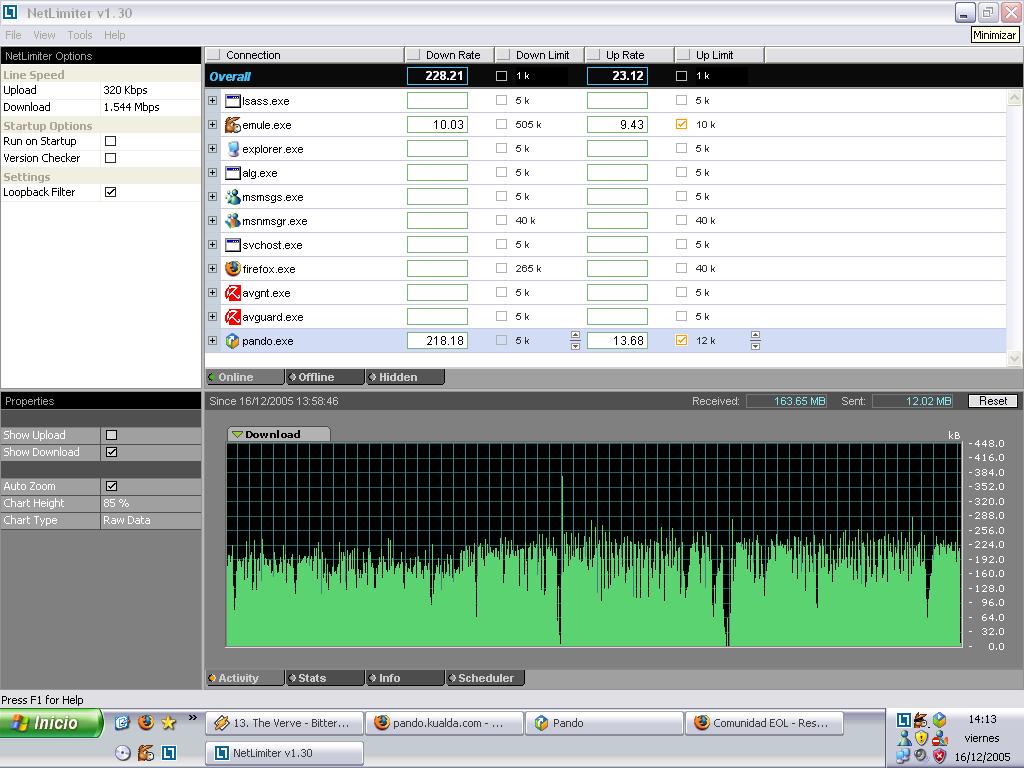Enable the Show Upload checkbox
Screen dimensions: 1024x768
pyautogui.click(x=112, y=435)
